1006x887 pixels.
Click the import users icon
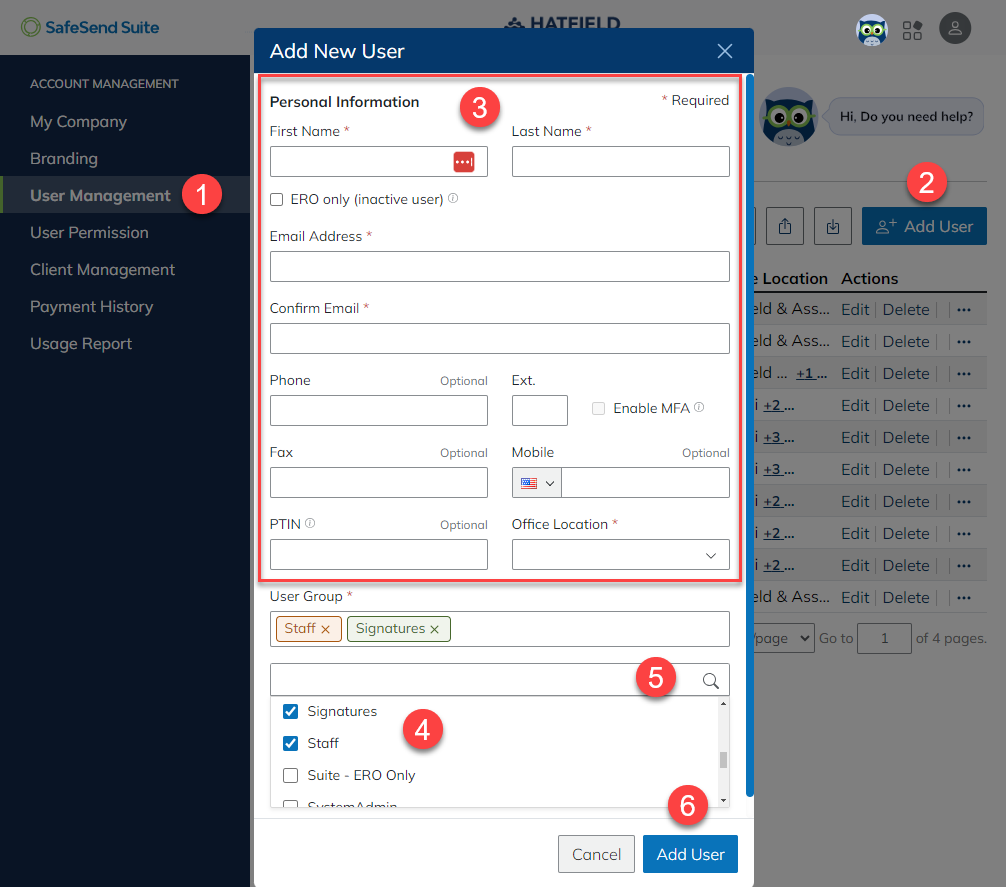coord(833,226)
